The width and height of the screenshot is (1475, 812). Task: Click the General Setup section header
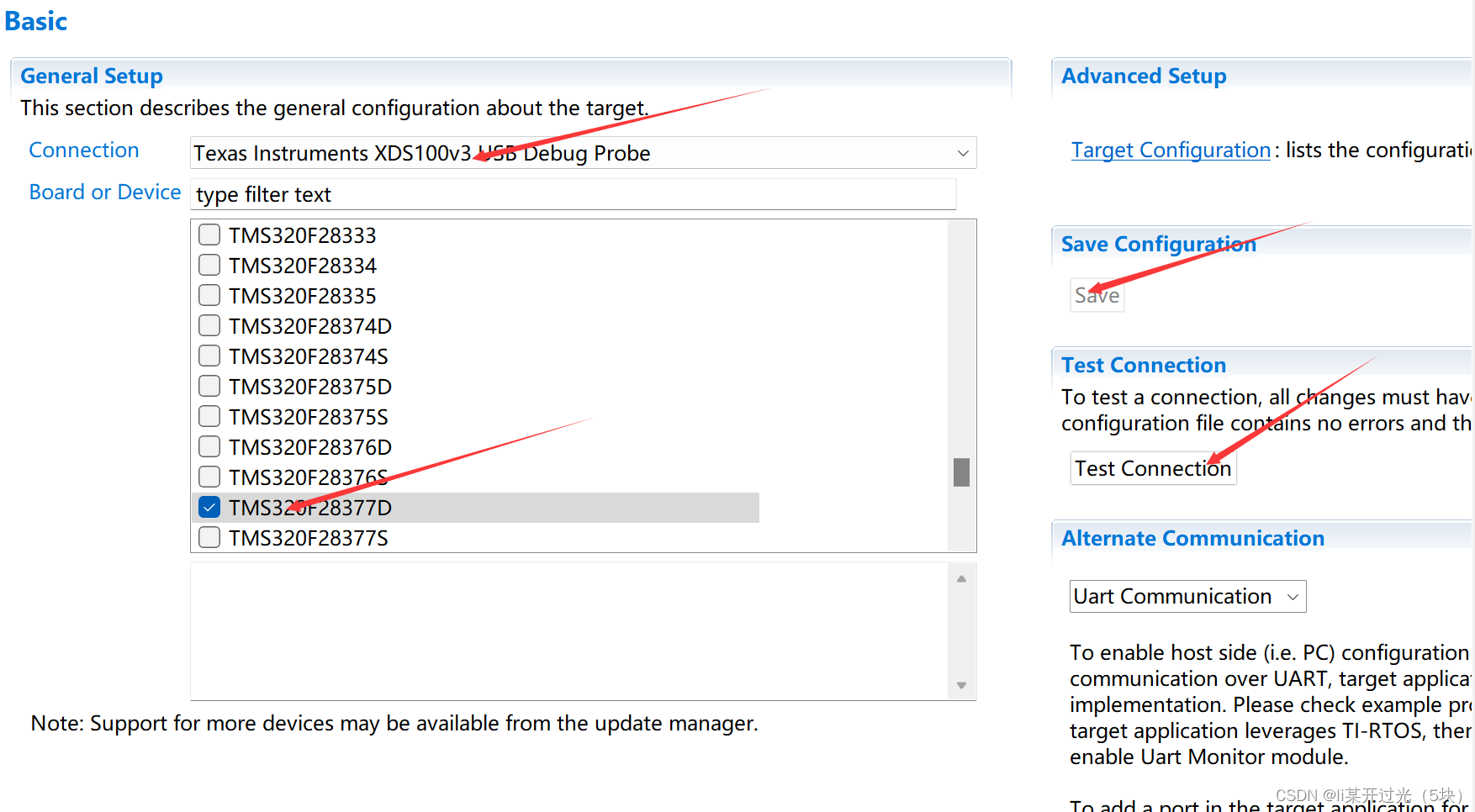pyautogui.click(x=92, y=76)
